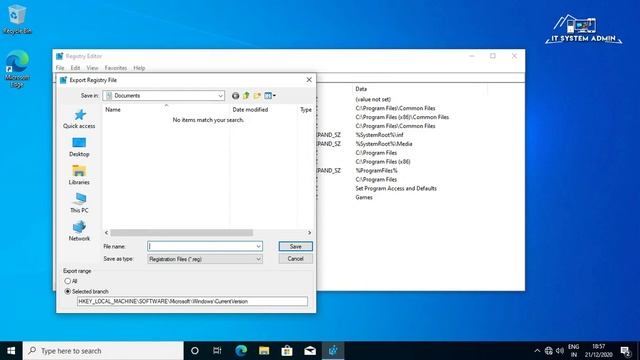Click the scroll right arrow in file list
This screenshot has height=360, width=640.
tap(309, 233)
